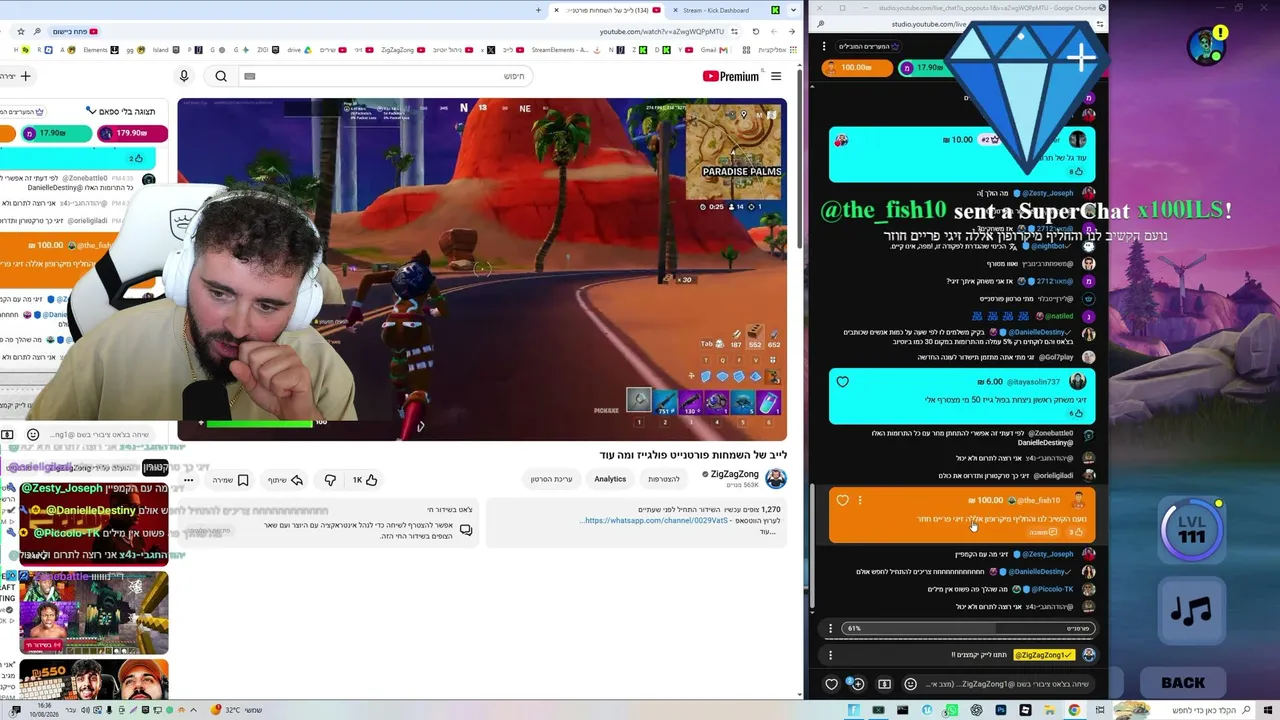The image size is (1280, 720).
Task: Open the YouTube guide hamburger menu
Action: point(776,76)
